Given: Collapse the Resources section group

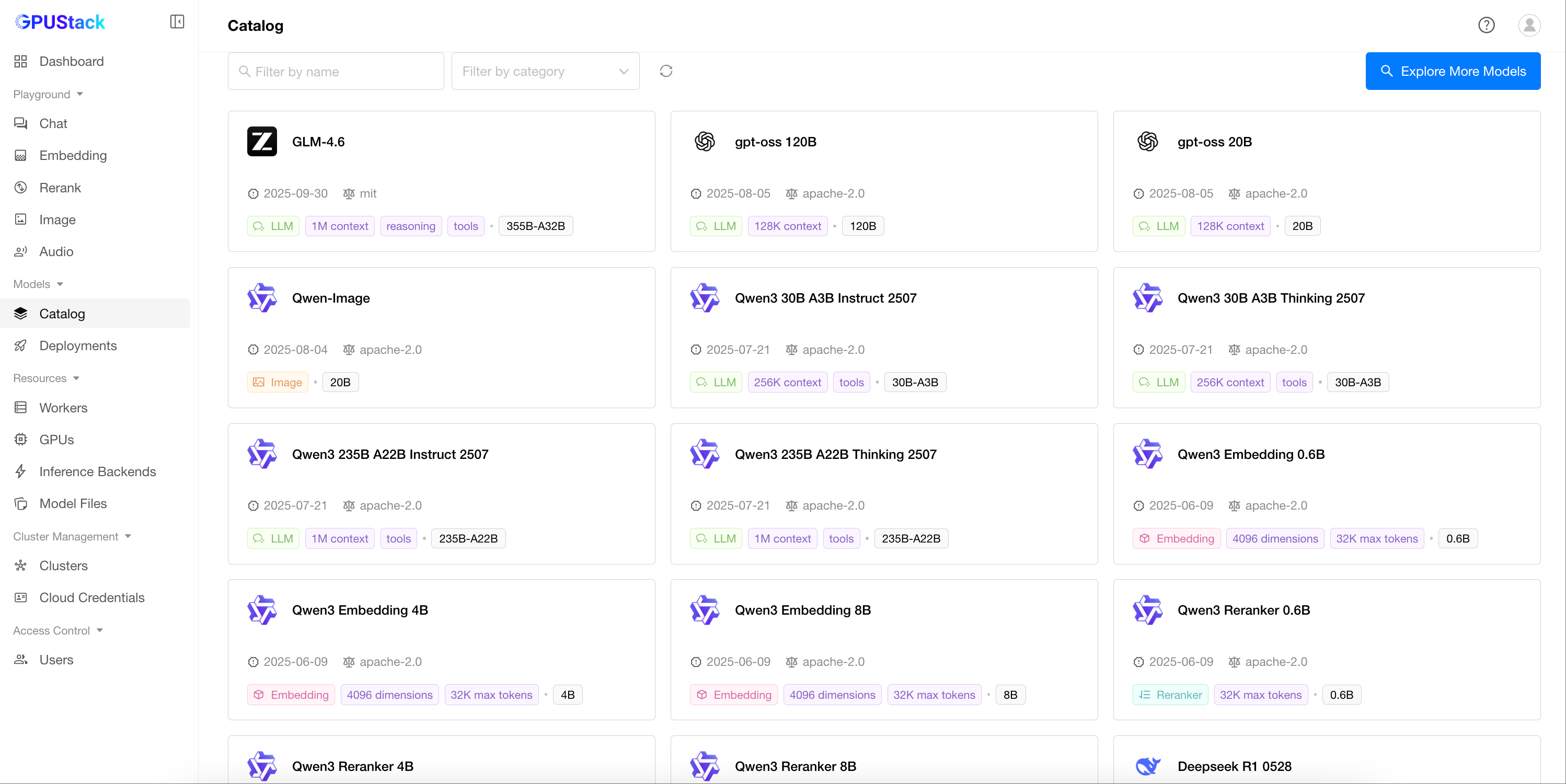Looking at the screenshot, I should point(46,378).
